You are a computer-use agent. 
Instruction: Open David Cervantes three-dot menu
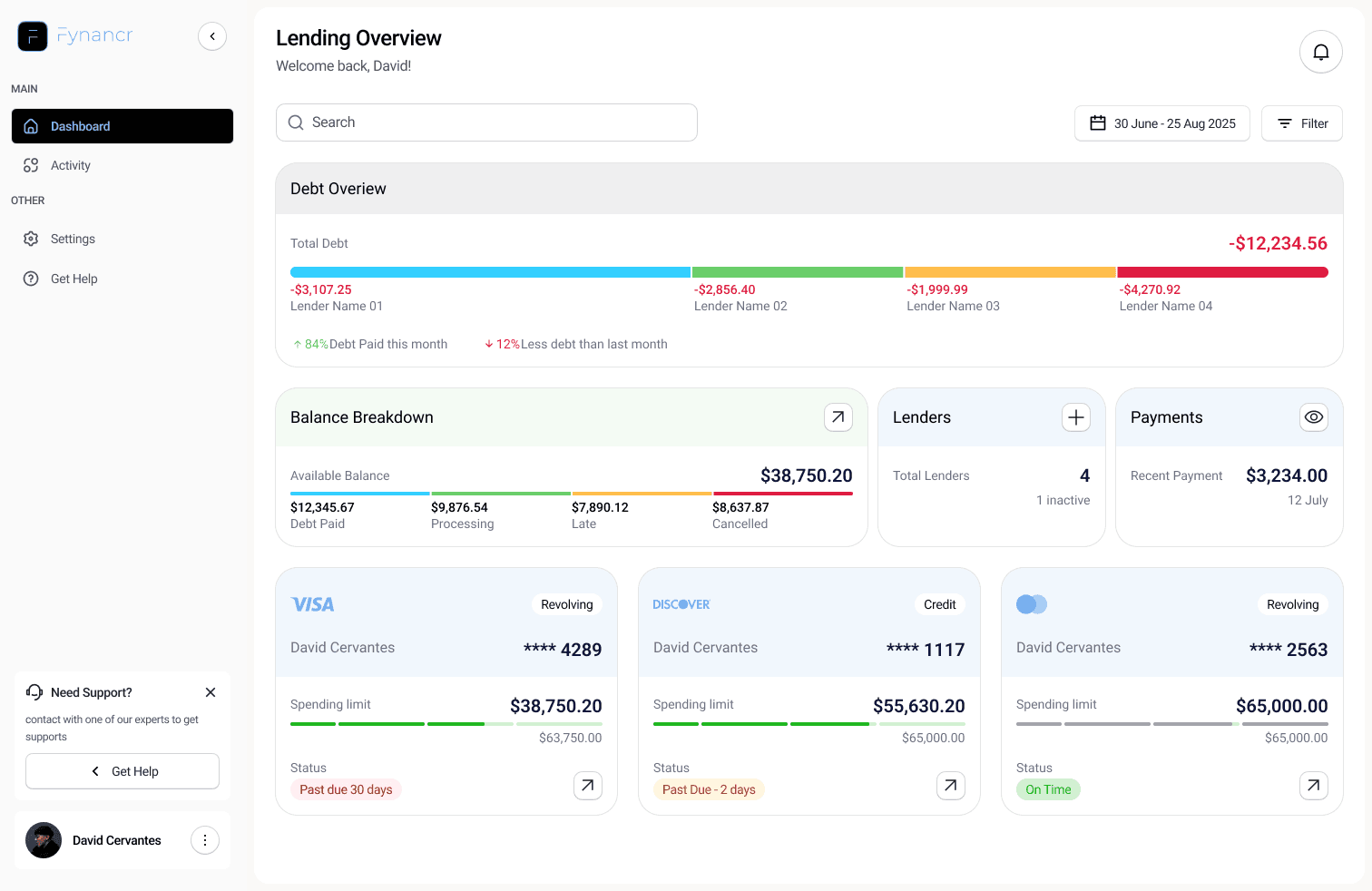pos(205,840)
